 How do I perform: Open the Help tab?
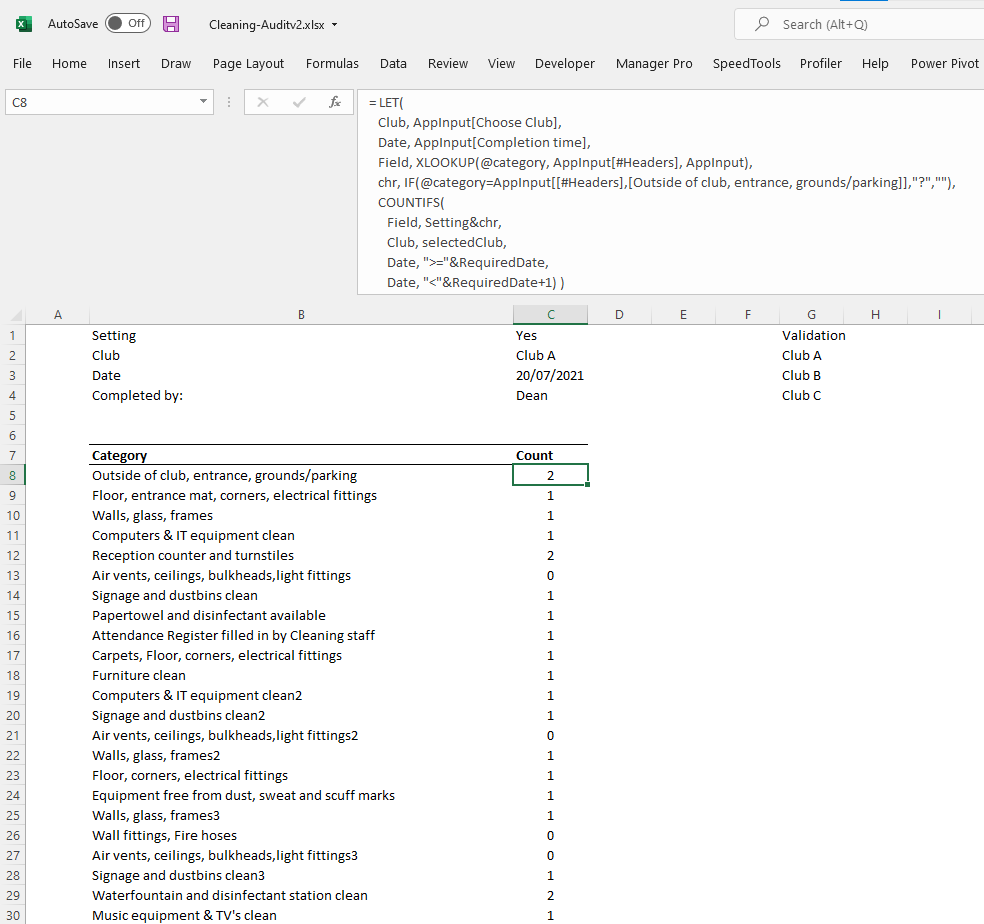875,63
